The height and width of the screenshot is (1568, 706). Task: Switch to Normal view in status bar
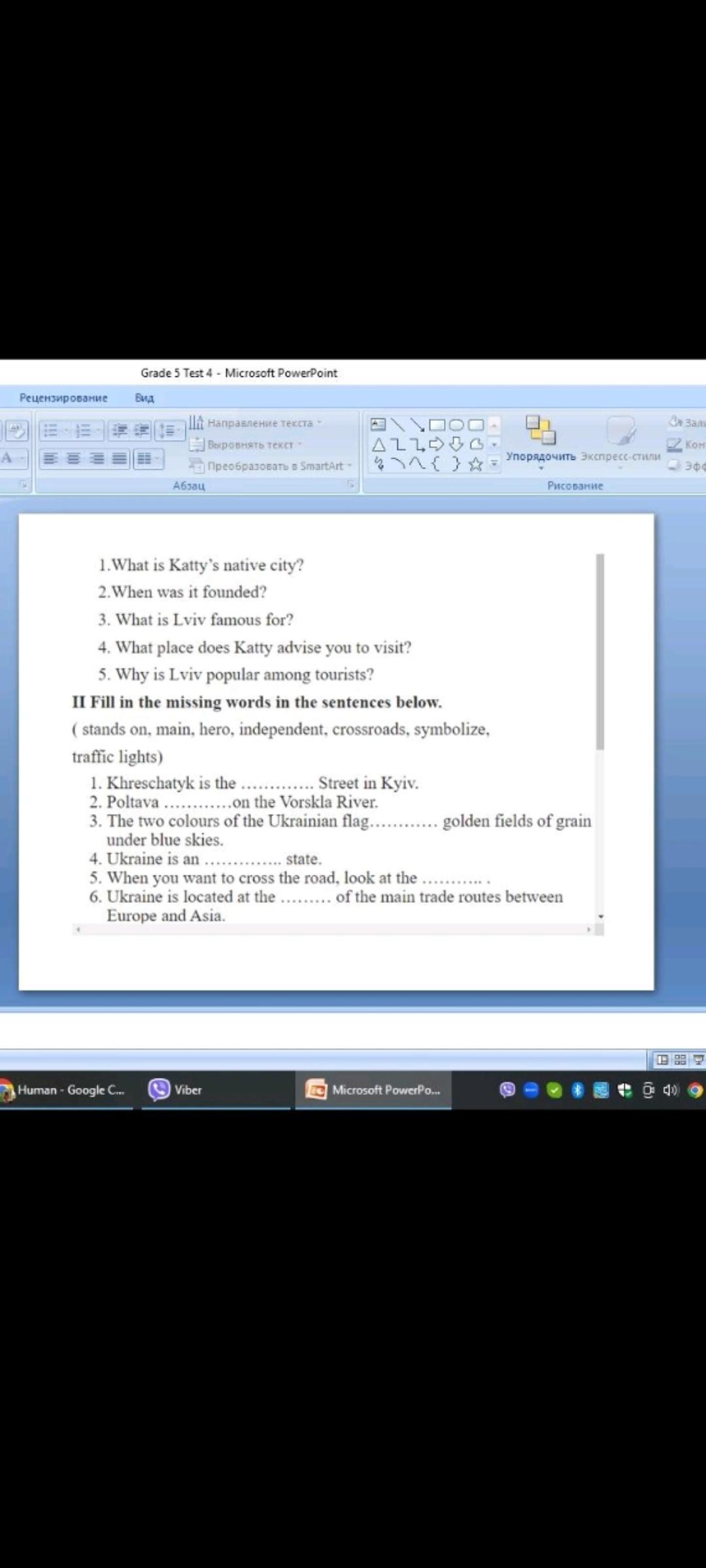coord(662,1060)
